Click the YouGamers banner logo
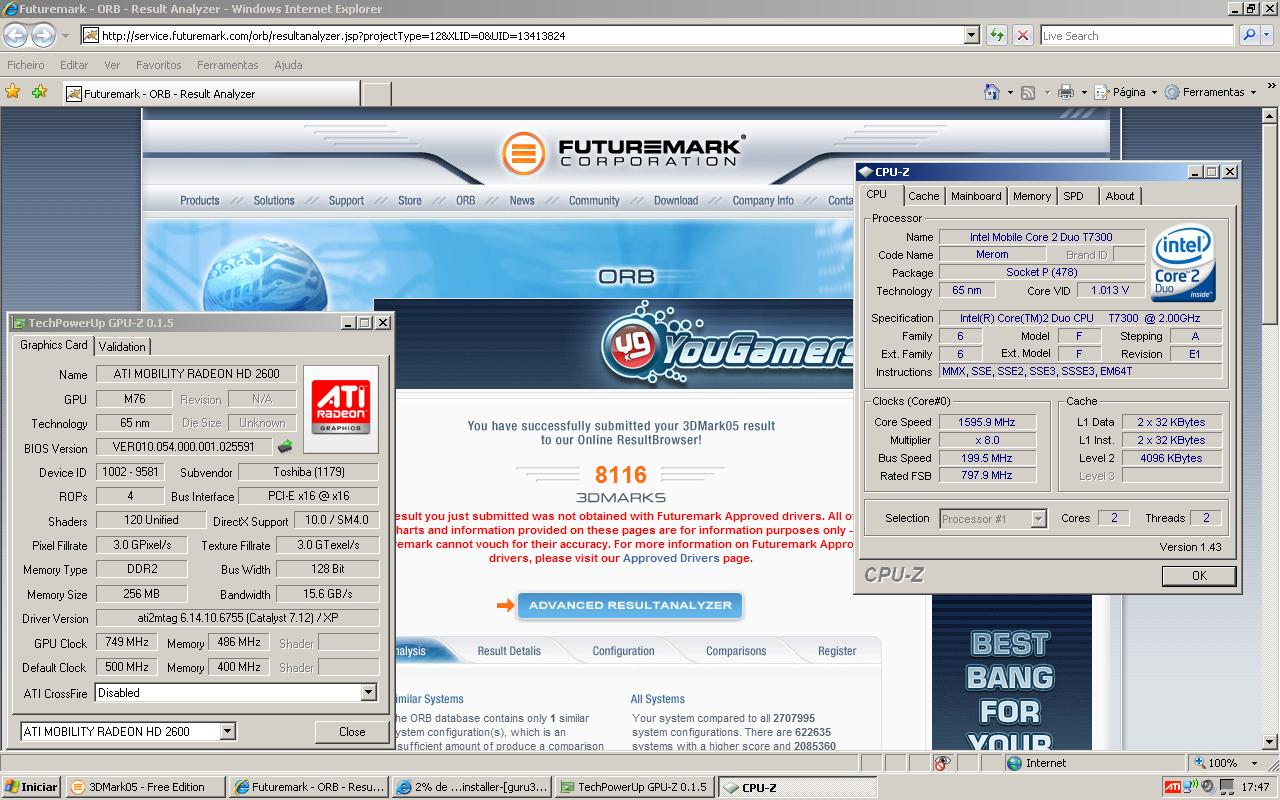The height and width of the screenshot is (800, 1280). point(727,346)
